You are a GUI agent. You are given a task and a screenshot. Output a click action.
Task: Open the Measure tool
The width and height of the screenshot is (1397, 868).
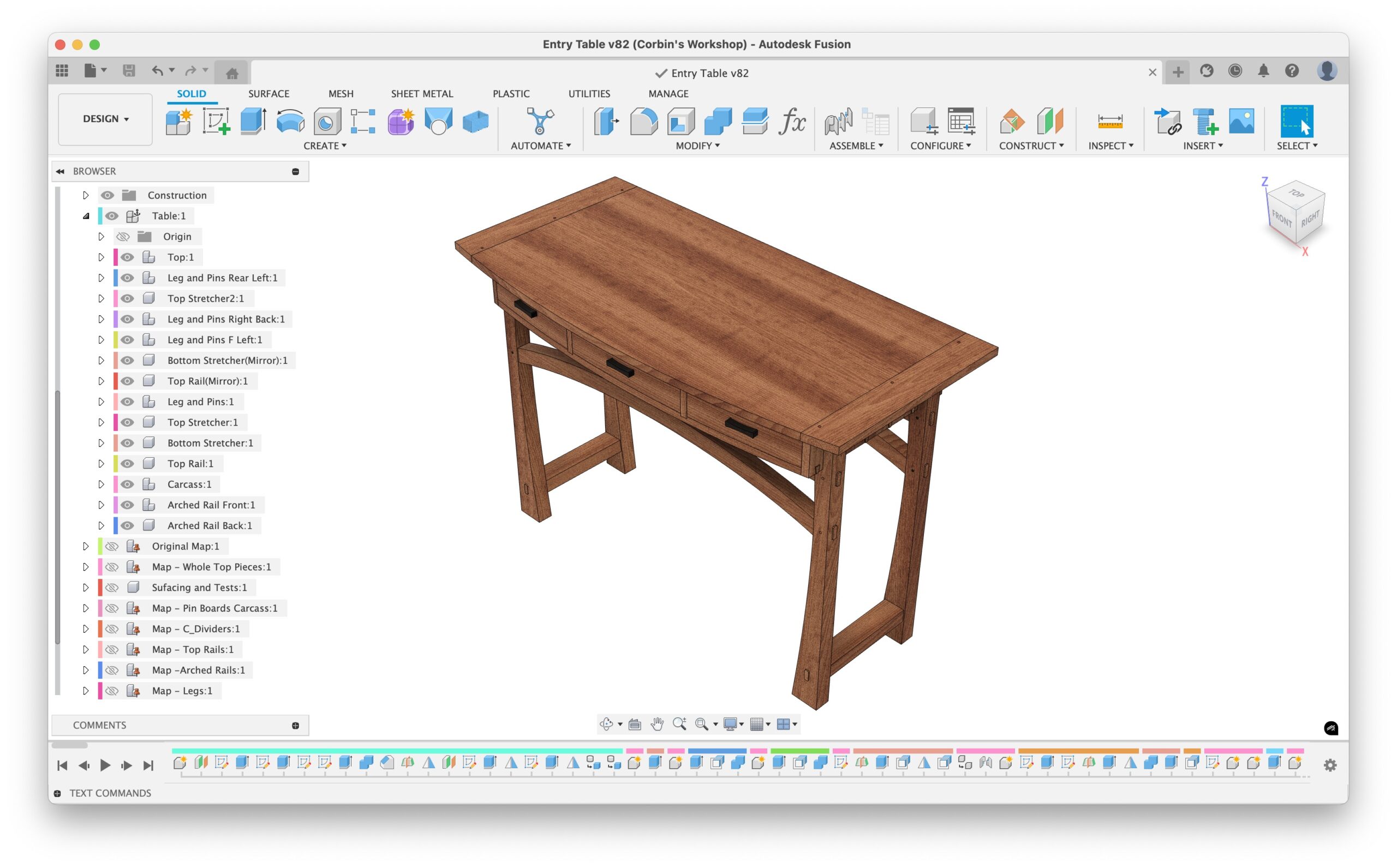pyautogui.click(x=1110, y=122)
